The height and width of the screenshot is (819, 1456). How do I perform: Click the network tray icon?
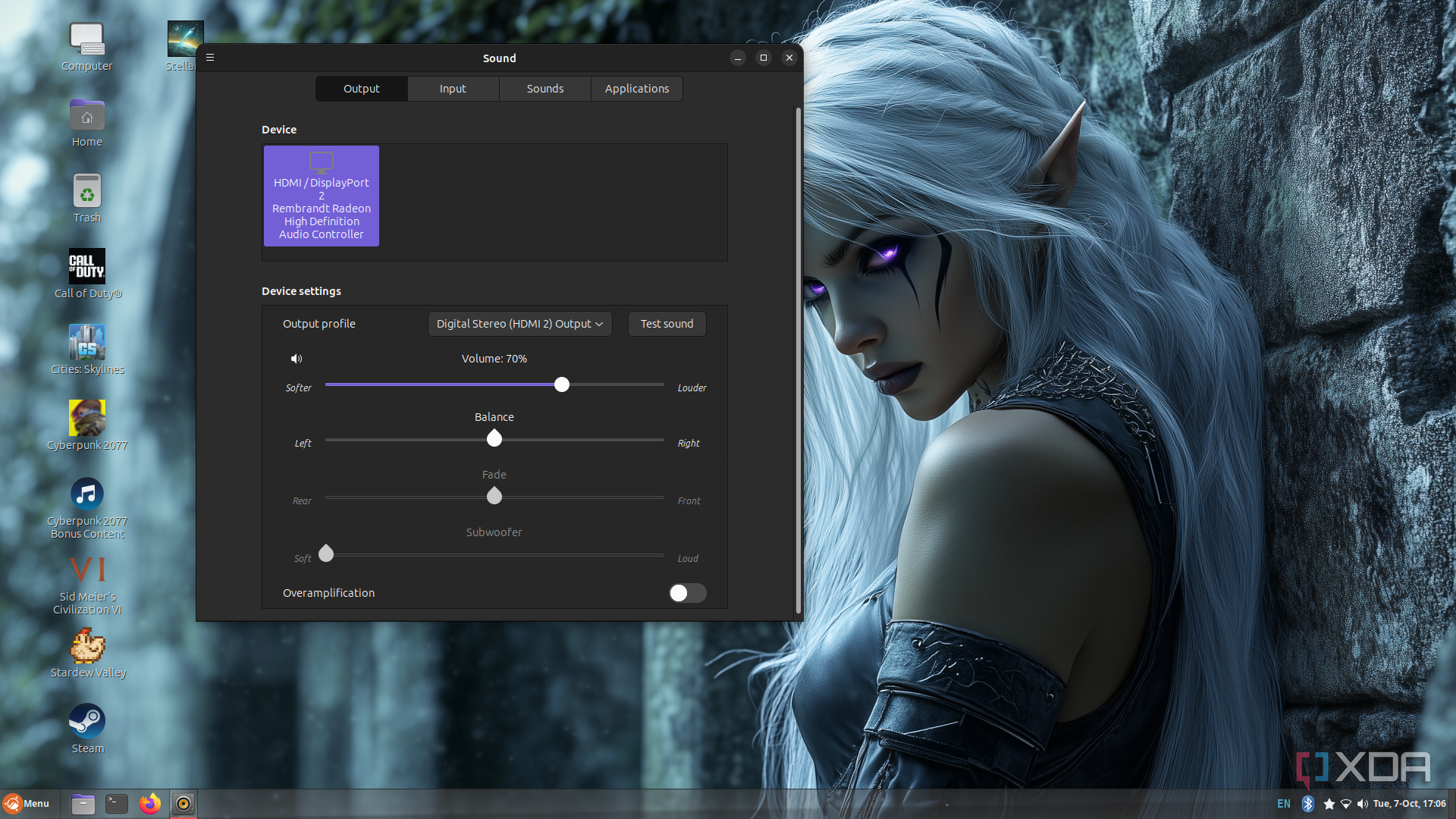pyautogui.click(x=1346, y=804)
